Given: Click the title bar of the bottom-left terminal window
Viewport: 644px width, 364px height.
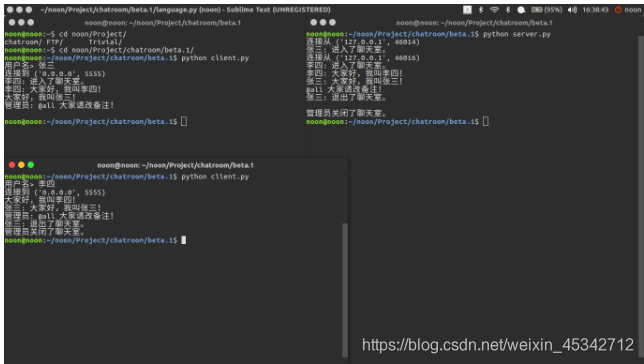Looking at the screenshot, I should pyautogui.click(x=175, y=165).
